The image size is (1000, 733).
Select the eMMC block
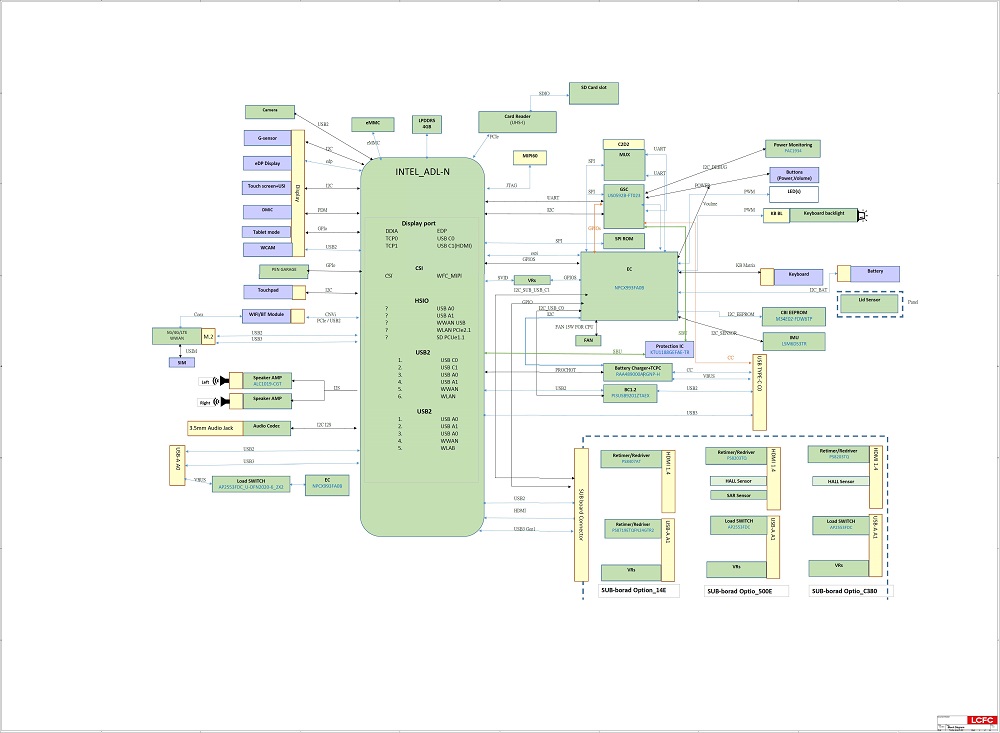(x=372, y=124)
